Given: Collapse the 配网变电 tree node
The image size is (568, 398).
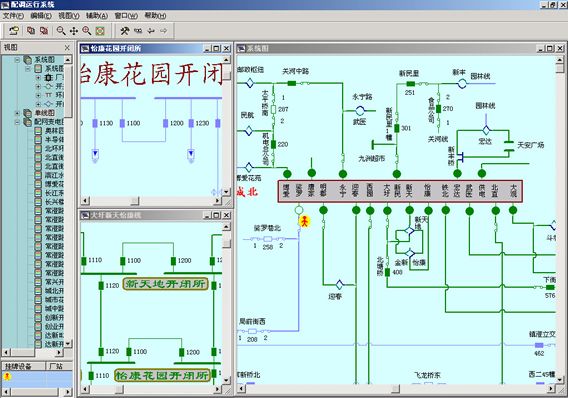Looking at the screenshot, I should [17, 122].
